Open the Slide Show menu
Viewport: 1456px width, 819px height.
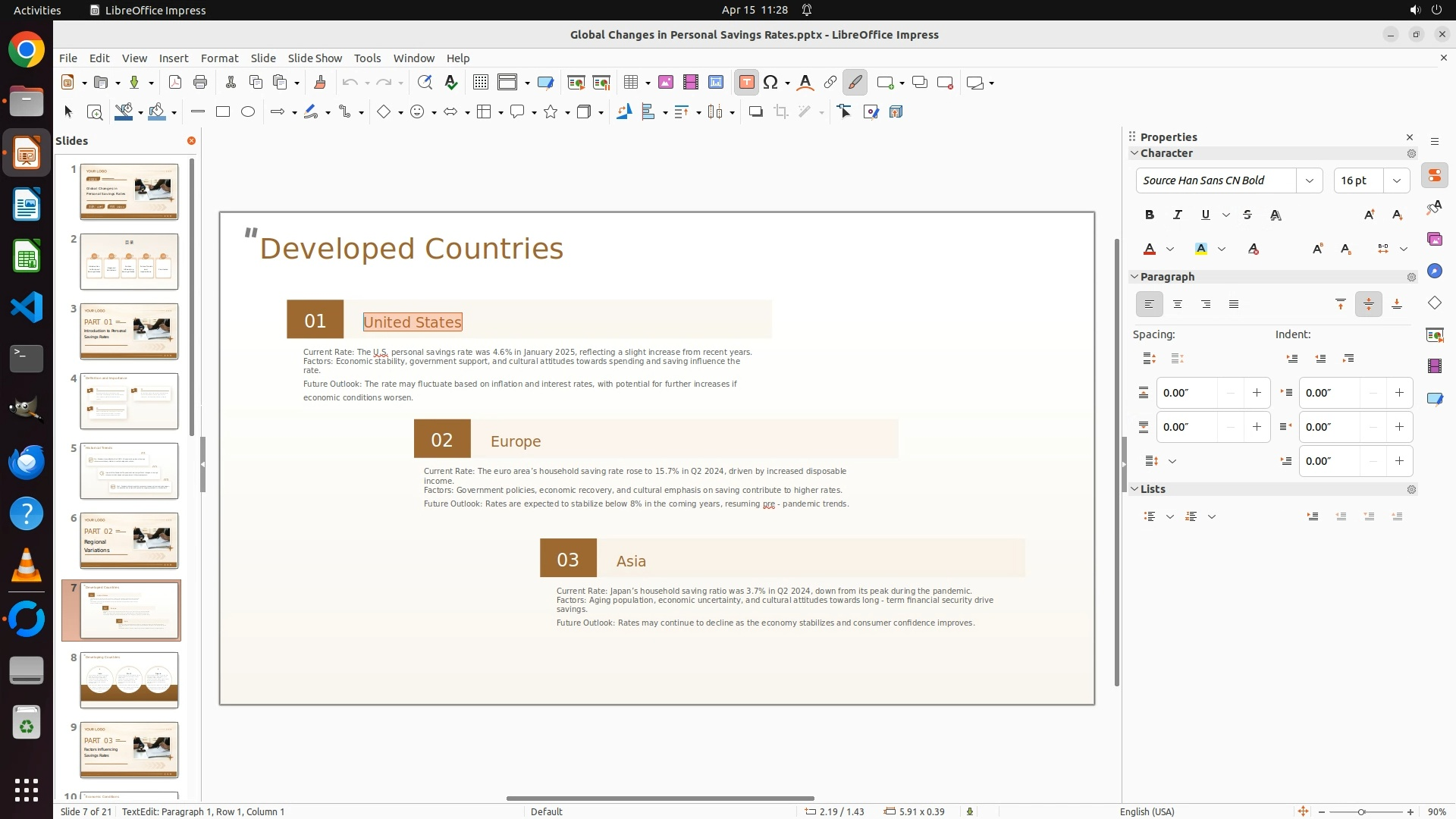[x=315, y=58]
